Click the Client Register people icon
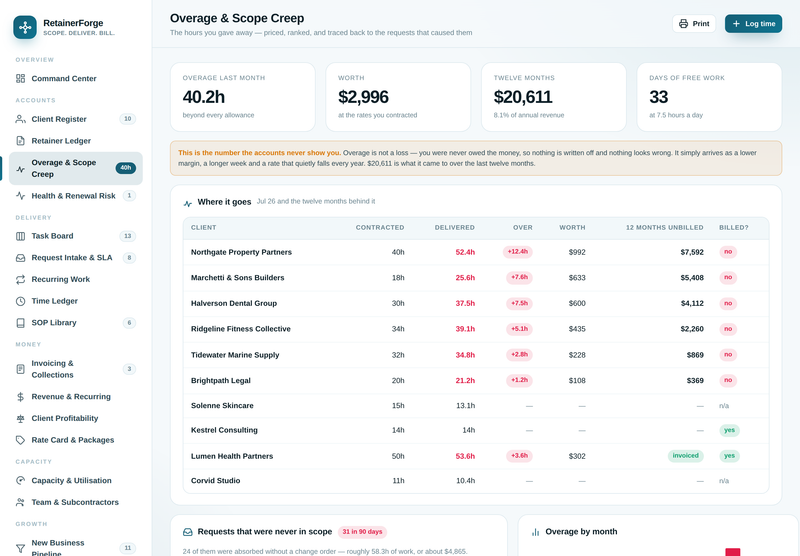 20,119
